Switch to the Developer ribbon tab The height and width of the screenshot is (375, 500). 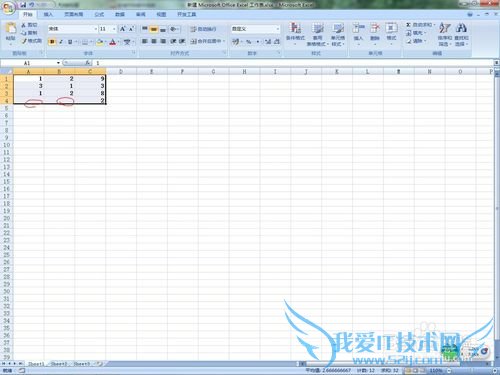click(187, 14)
